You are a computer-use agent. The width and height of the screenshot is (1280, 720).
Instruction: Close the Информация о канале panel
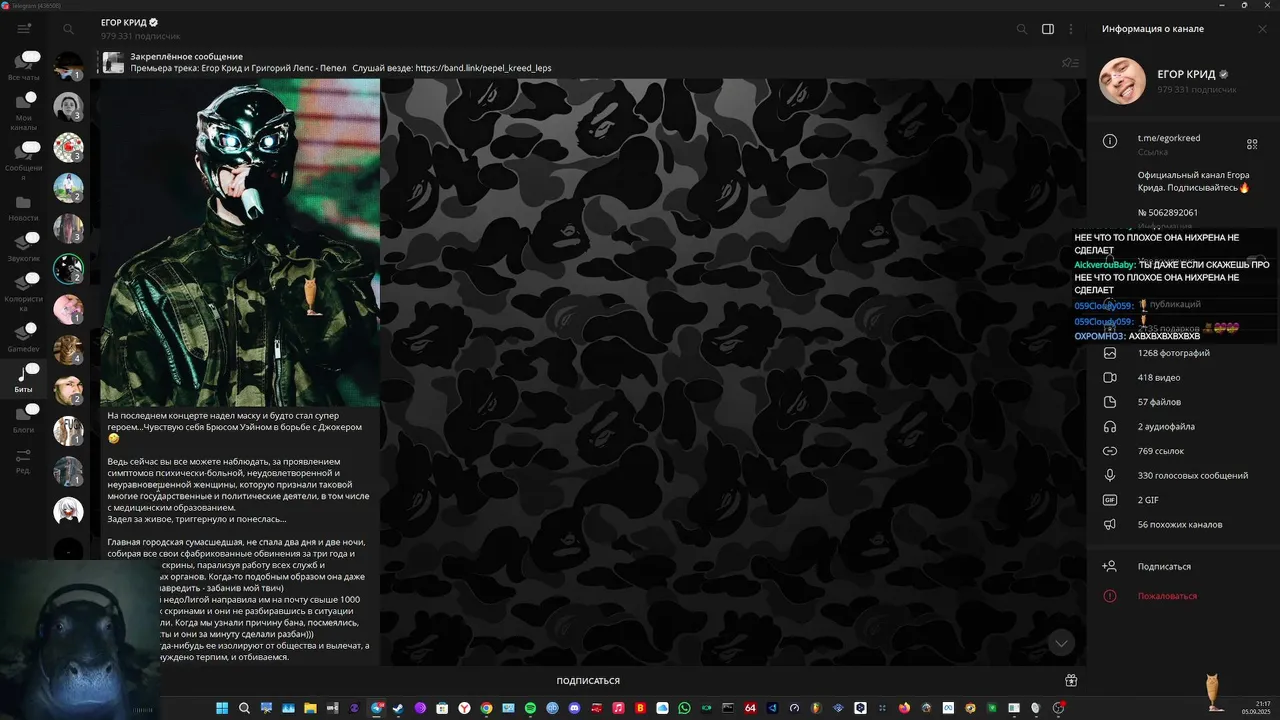[1262, 29]
